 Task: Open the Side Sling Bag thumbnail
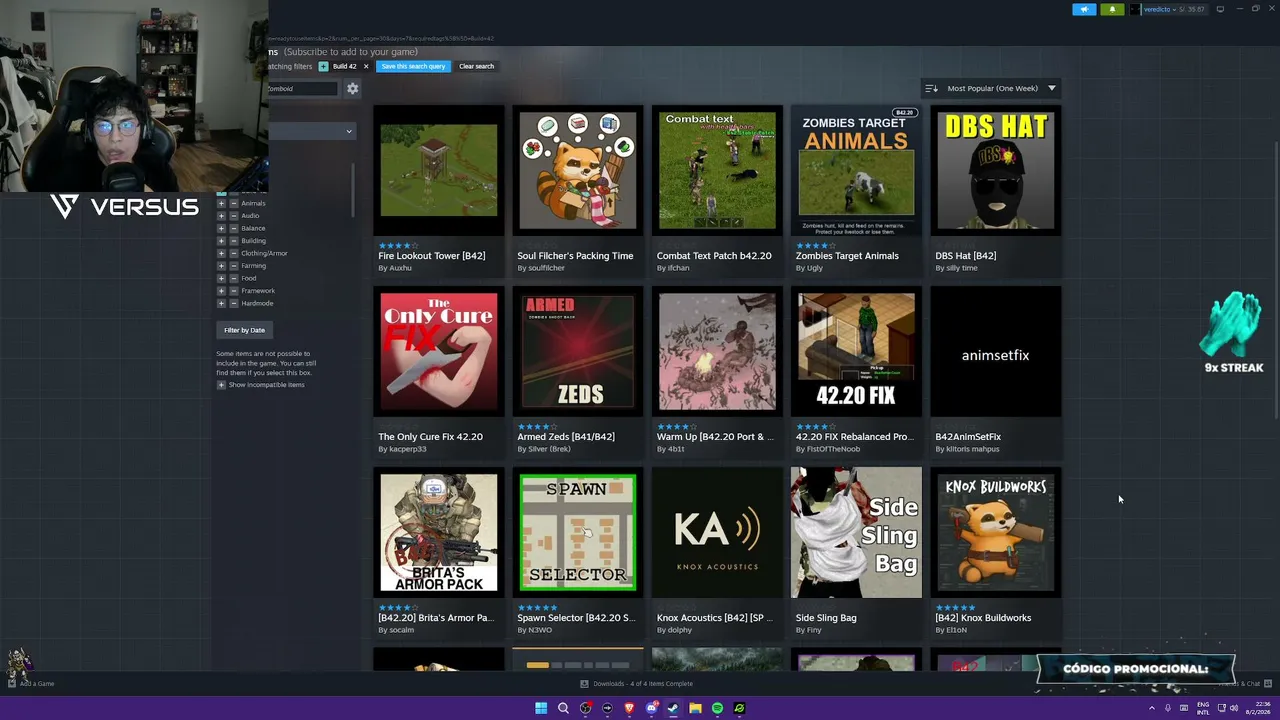point(856,532)
